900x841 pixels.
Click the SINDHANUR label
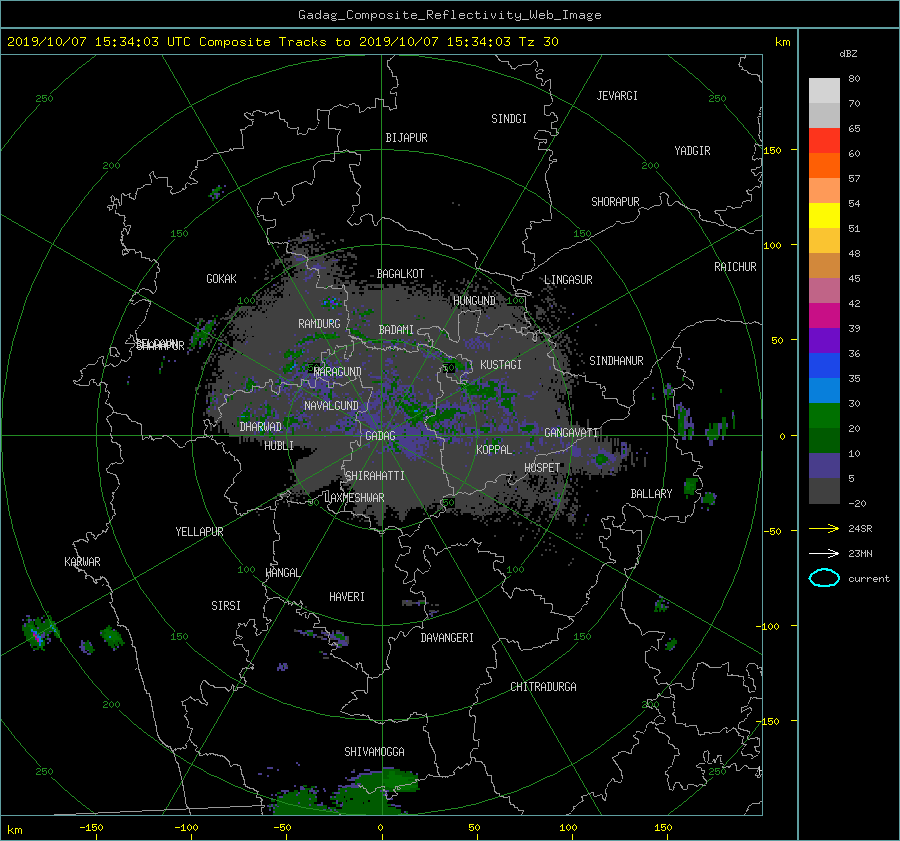click(x=616, y=361)
